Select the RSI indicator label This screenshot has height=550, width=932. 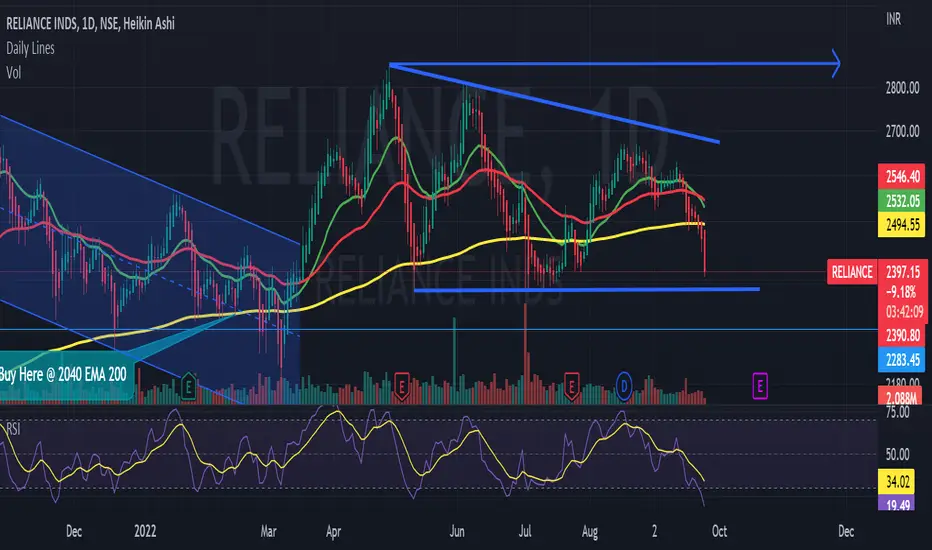[x=12, y=428]
